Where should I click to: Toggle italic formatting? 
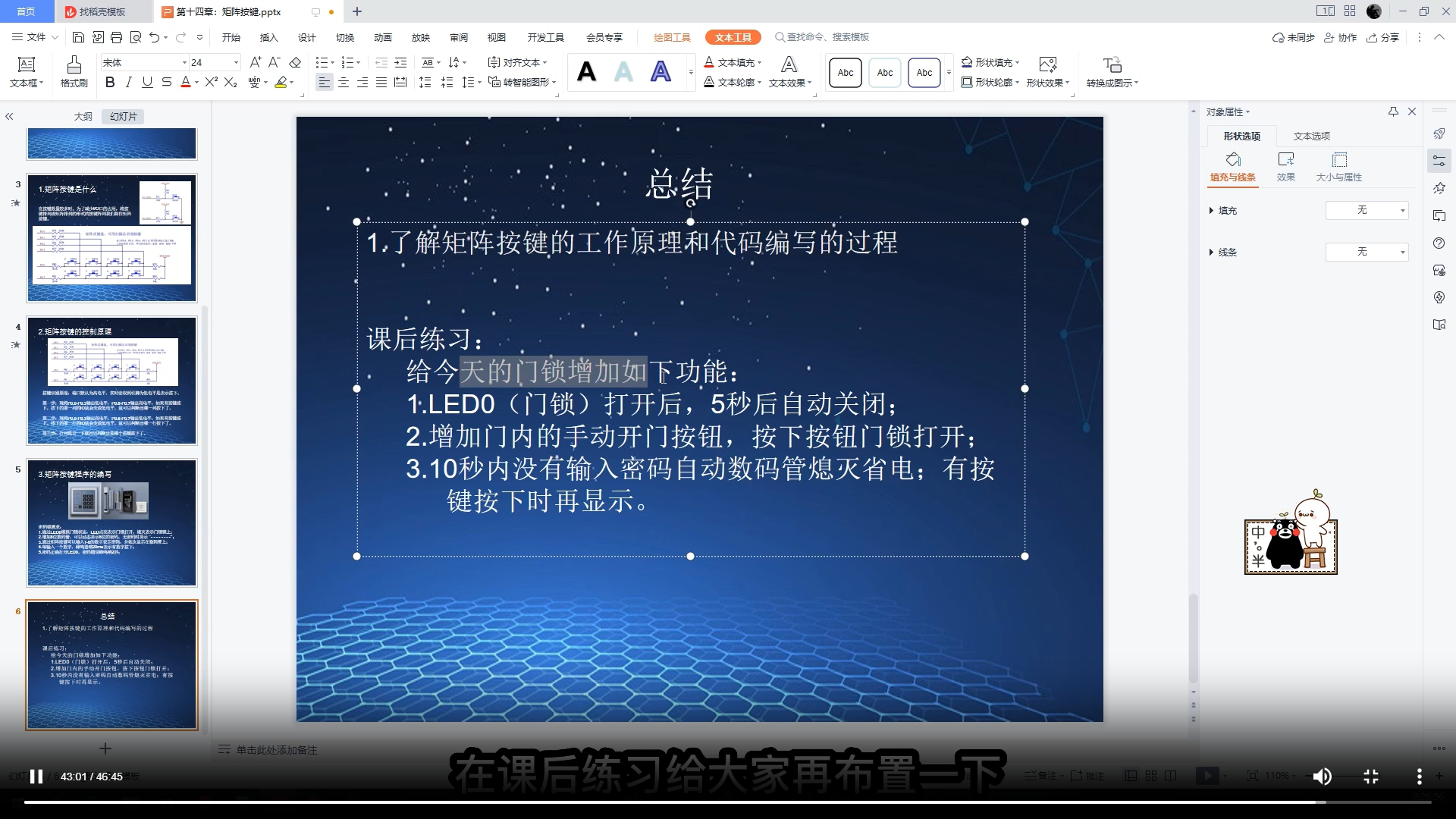click(x=129, y=82)
